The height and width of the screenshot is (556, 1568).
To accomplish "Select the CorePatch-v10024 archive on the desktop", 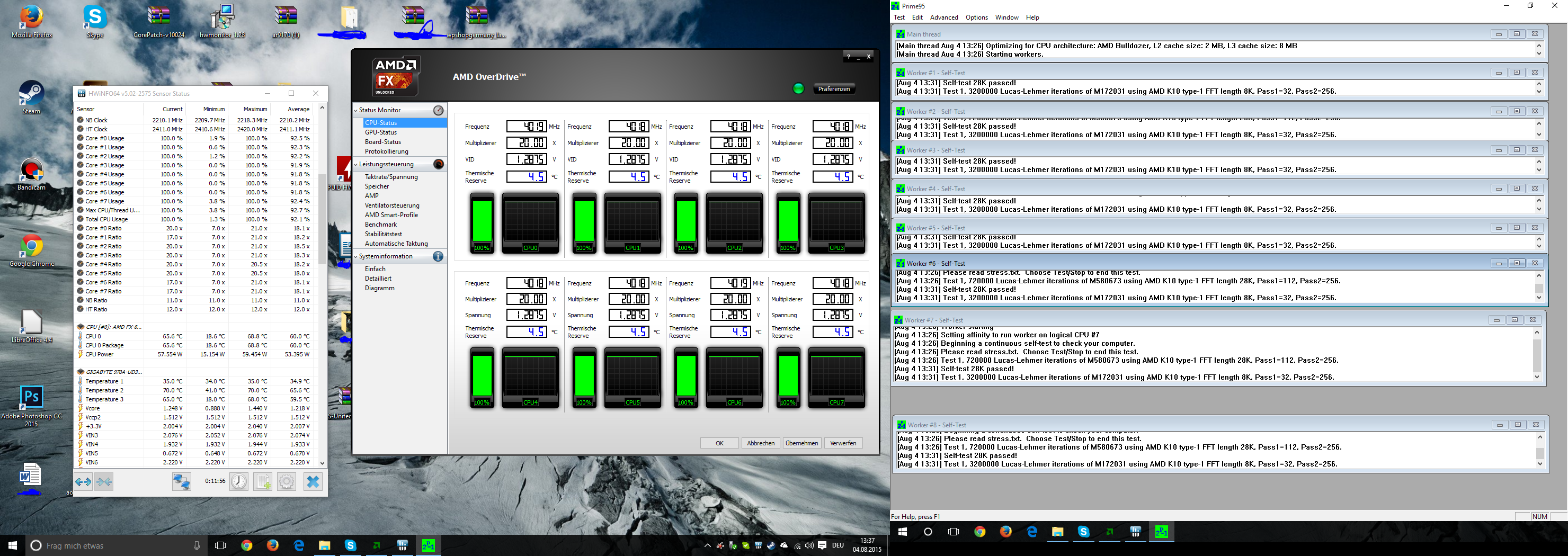I will [159, 22].
